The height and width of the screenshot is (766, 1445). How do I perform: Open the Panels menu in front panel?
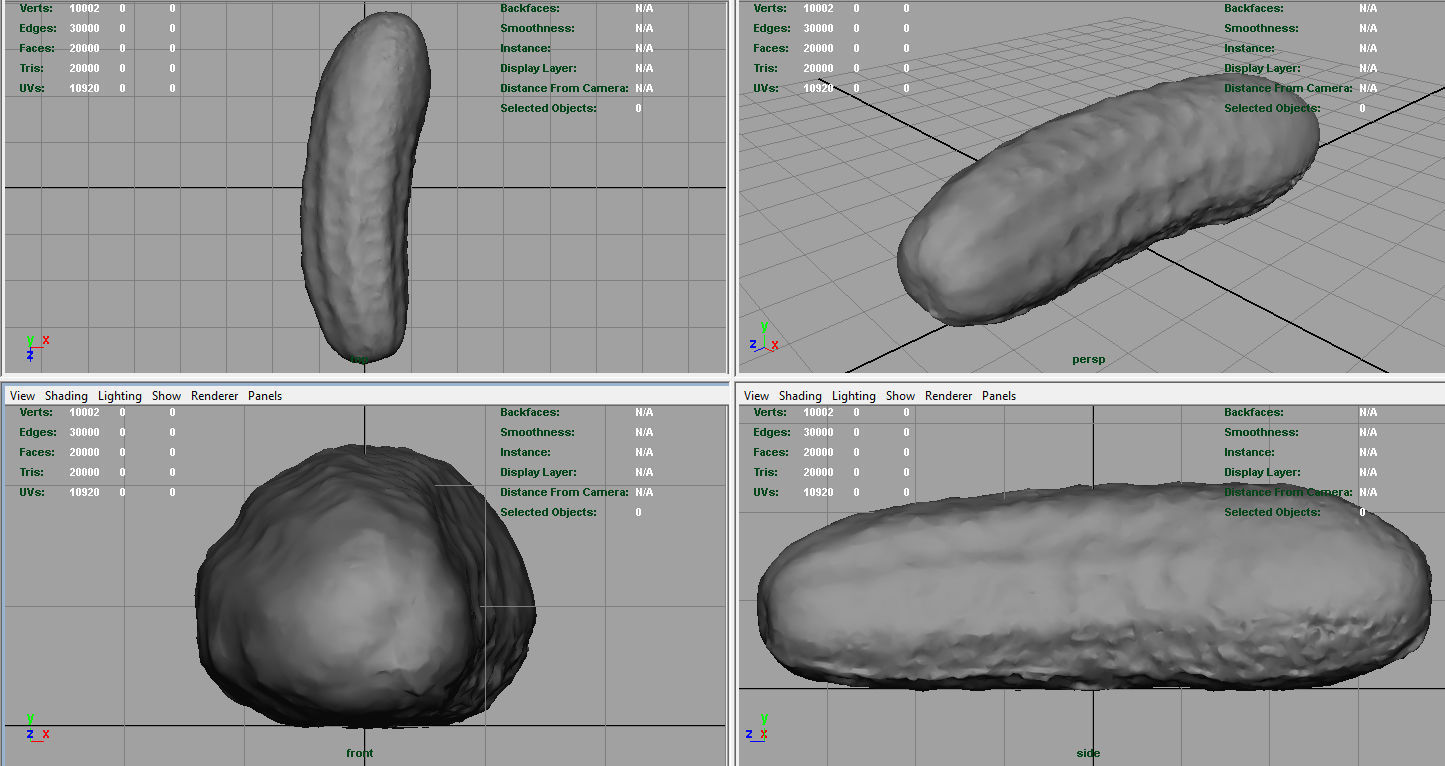coord(265,396)
